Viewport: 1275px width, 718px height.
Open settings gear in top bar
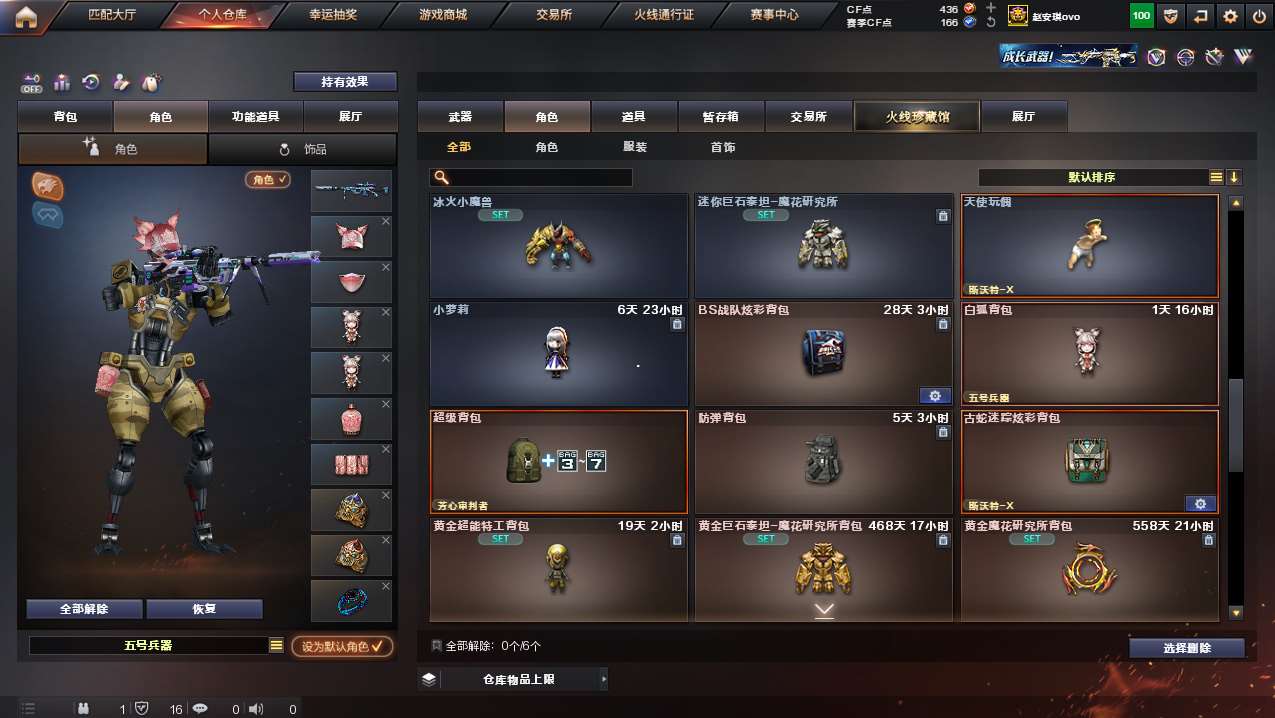pos(1230,16)
